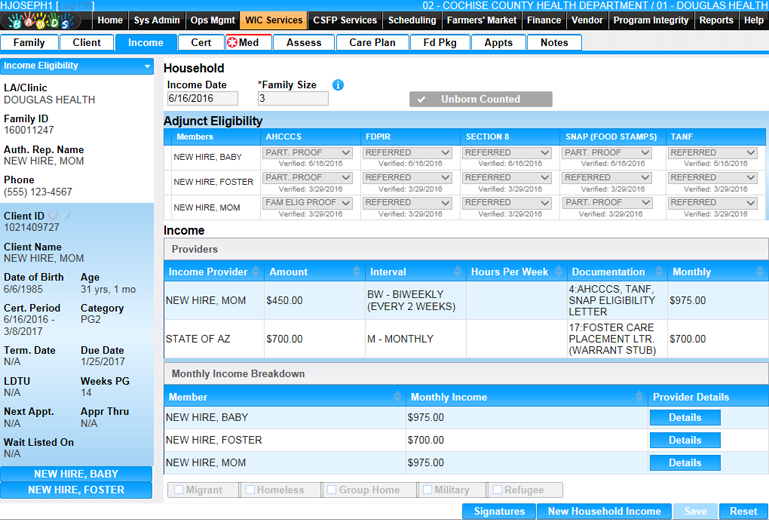Click sort arrows on Hours Per Week
The image size is (769, 520).
[560, 272]
